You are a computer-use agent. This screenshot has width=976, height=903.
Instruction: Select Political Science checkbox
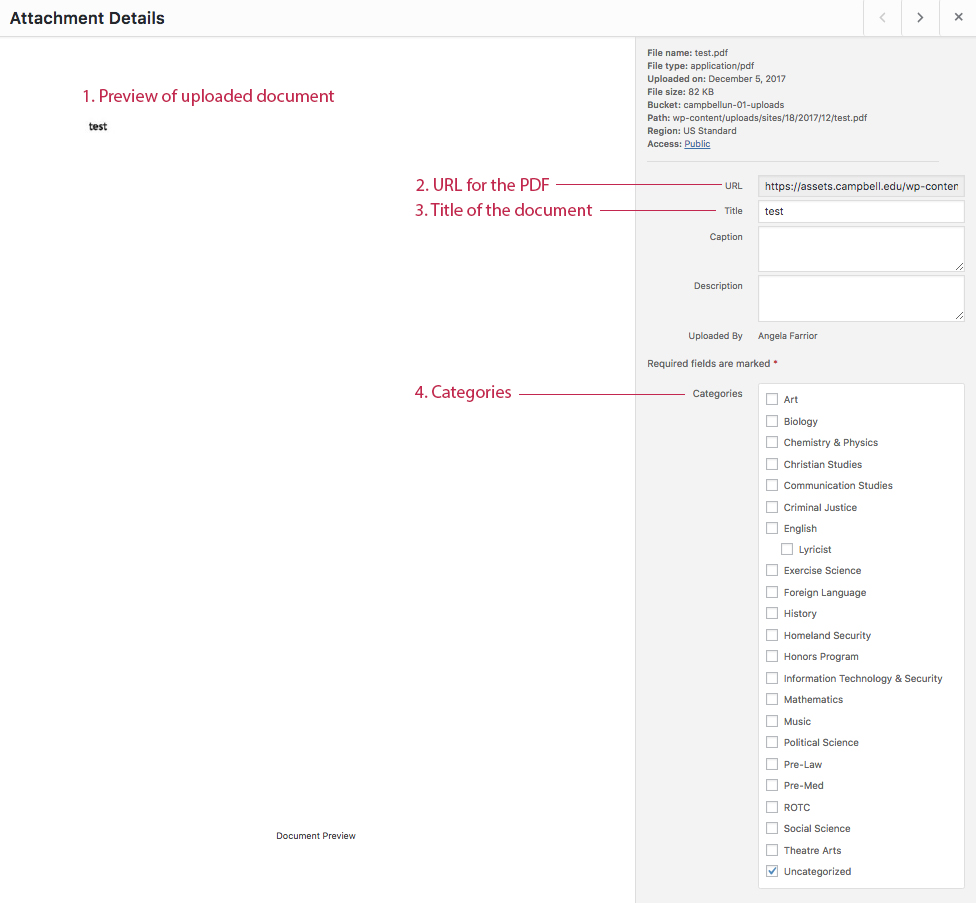coord(772,742)
